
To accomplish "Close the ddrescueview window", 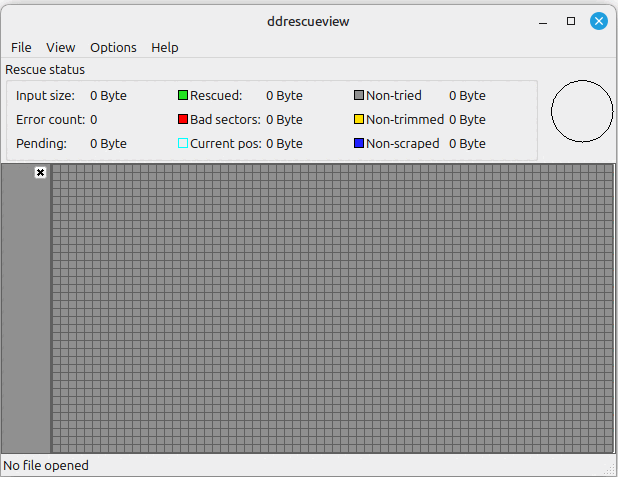I will click(599, 21).
